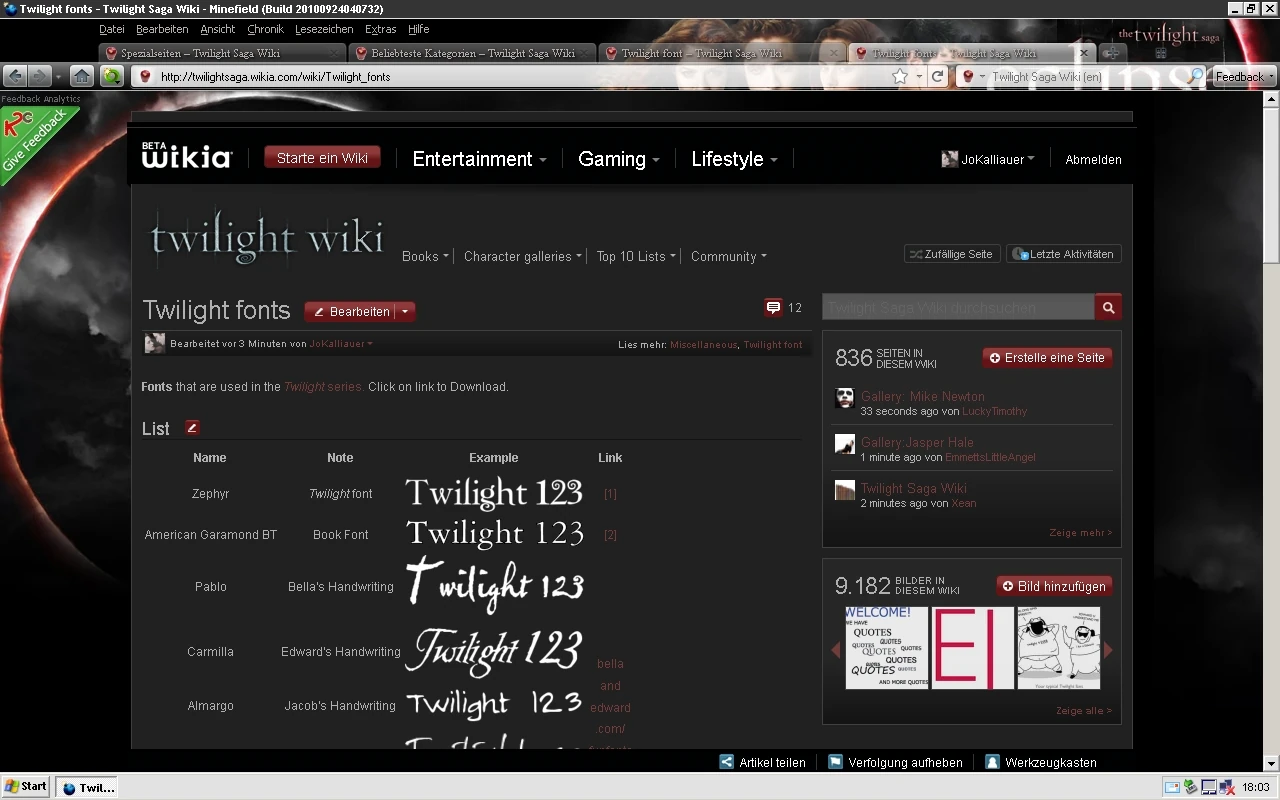The image size is (1280, 800).
Task: Go back with the browser back arrow
Action: point(15,76)
